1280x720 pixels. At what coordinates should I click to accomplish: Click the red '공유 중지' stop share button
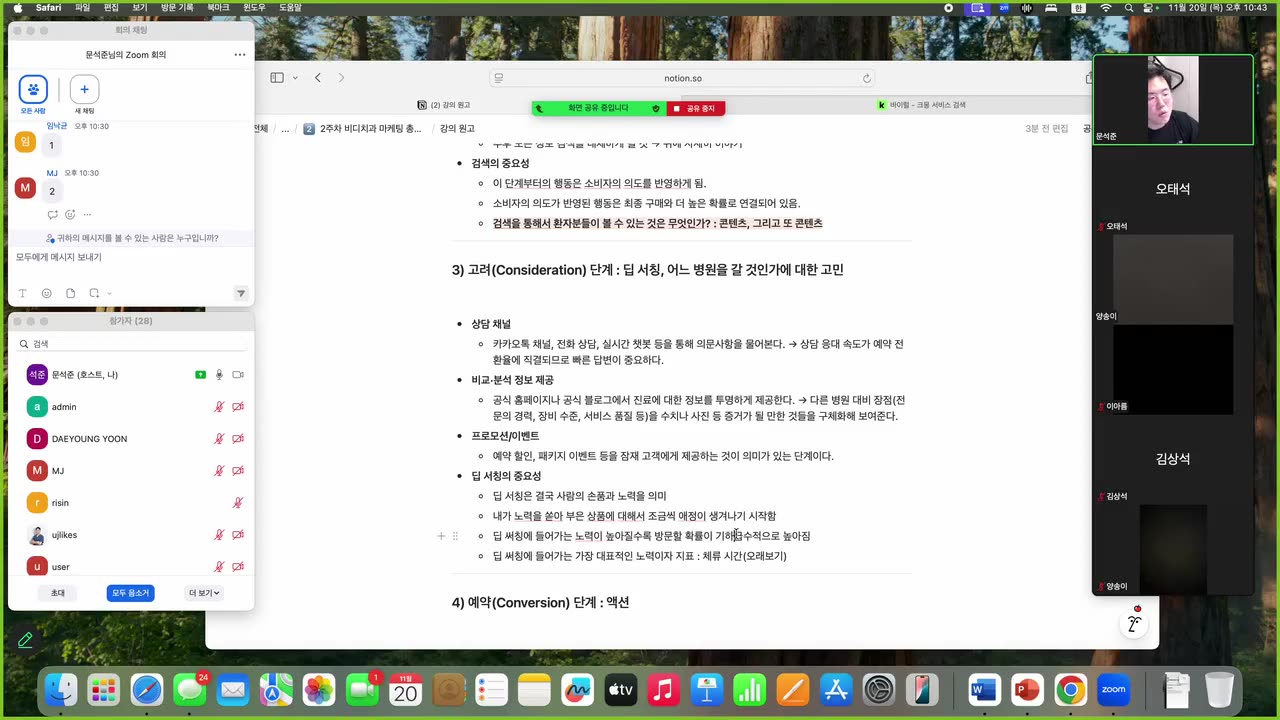695,108
